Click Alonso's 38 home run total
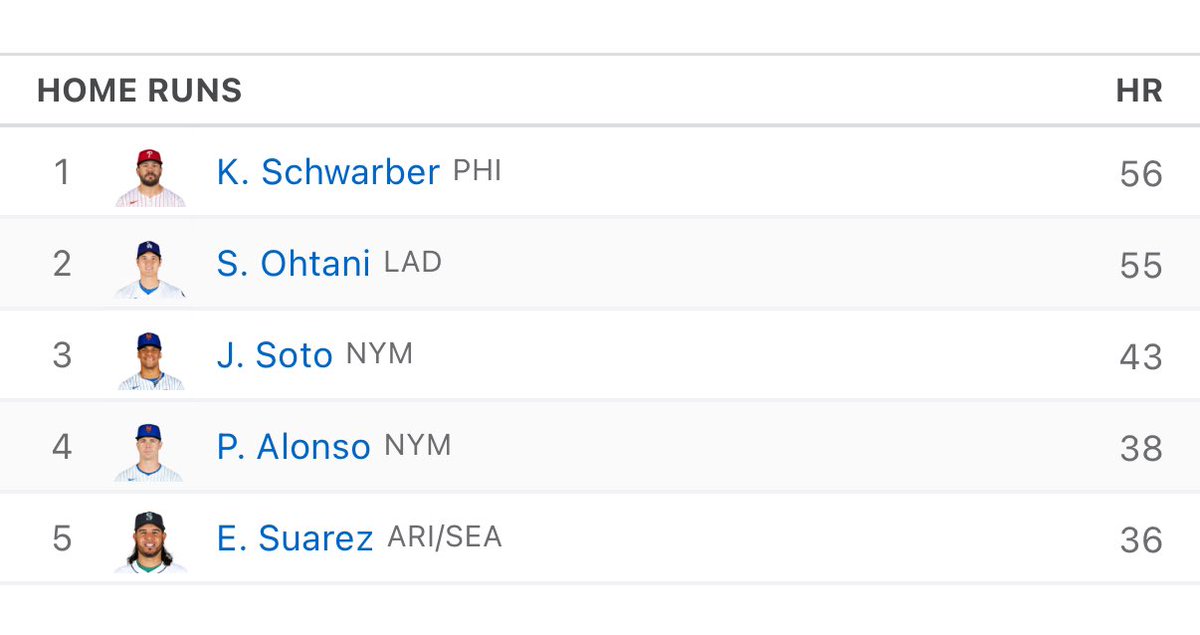This screenshot has height=635, width=1200. [x=1141, y=449]
